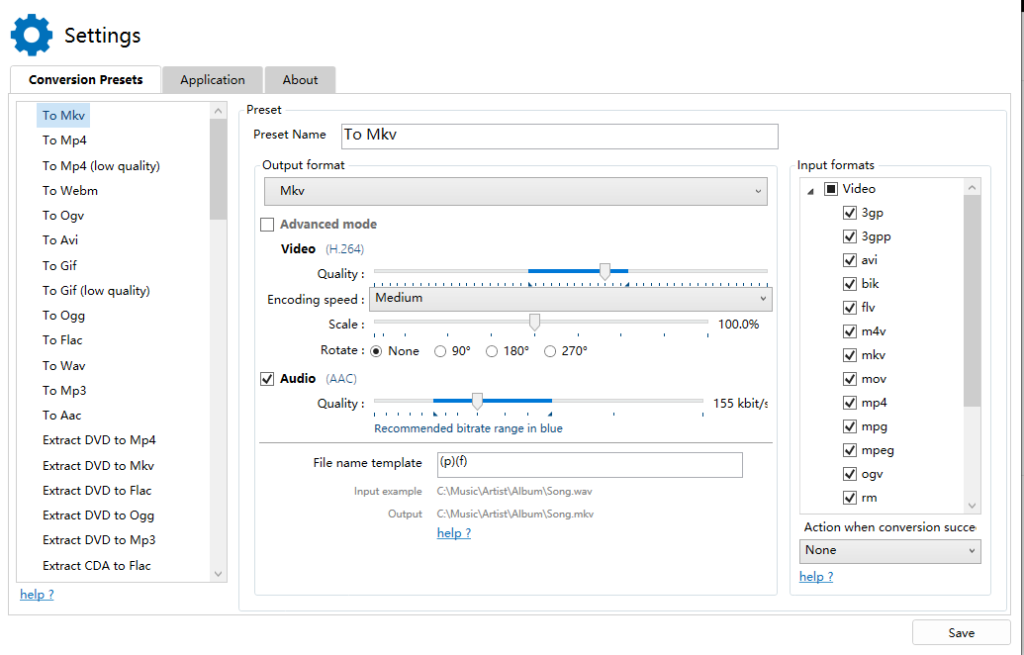The width and height of the screenshot is (1024, 655).
Task: Toggle the mov input format checkbox
Action: (850, 379)
